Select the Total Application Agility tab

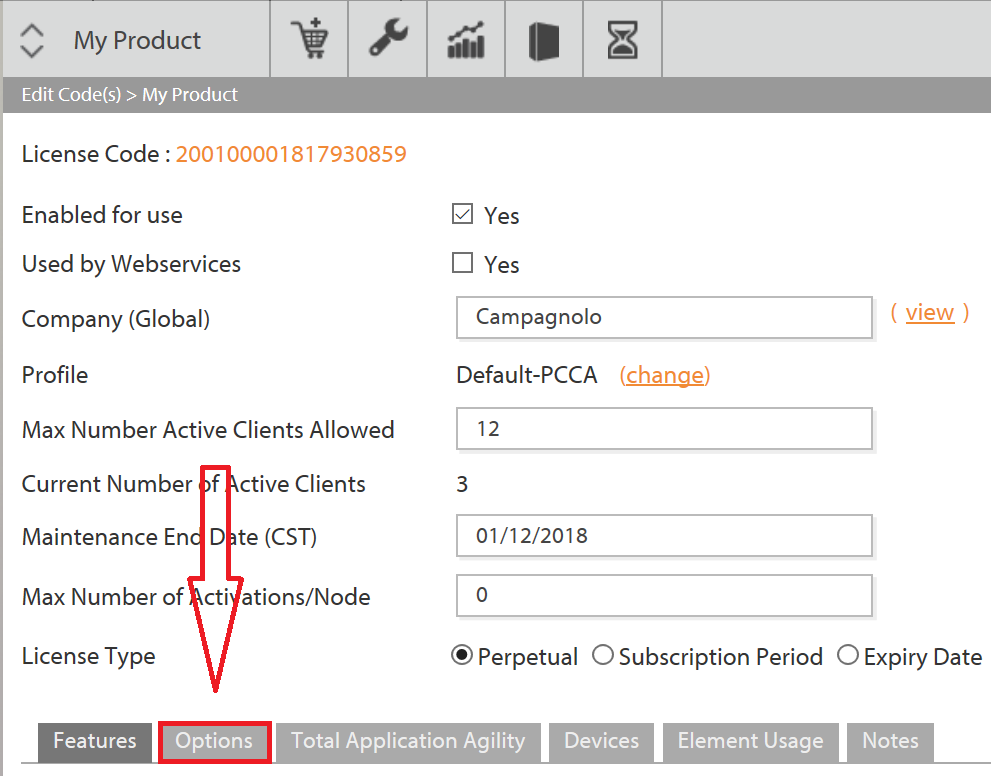pyautogui.click(x=407, y=741)
